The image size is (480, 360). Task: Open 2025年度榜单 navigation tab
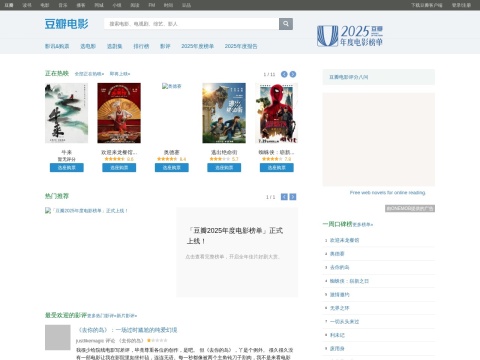tap(197, 46)
